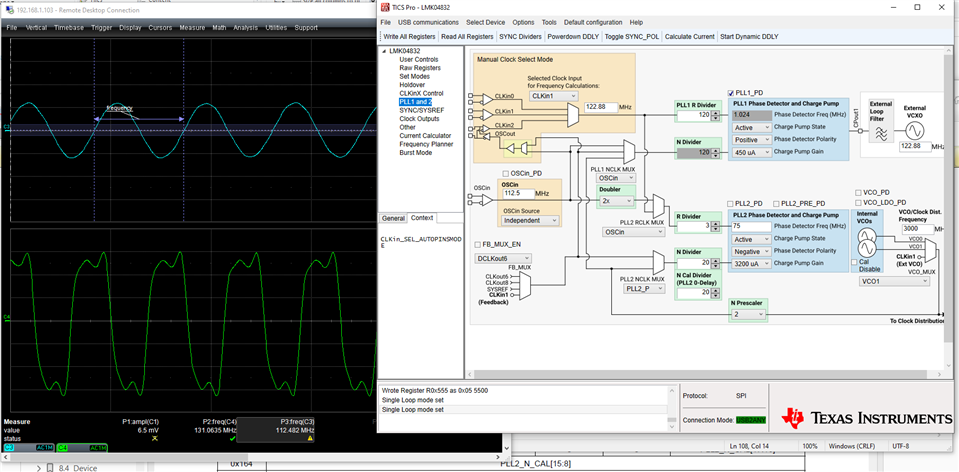Click Calculate Current button
This screenshot has height=472, width=959.
pyautogui.click(x=689, y=37)
